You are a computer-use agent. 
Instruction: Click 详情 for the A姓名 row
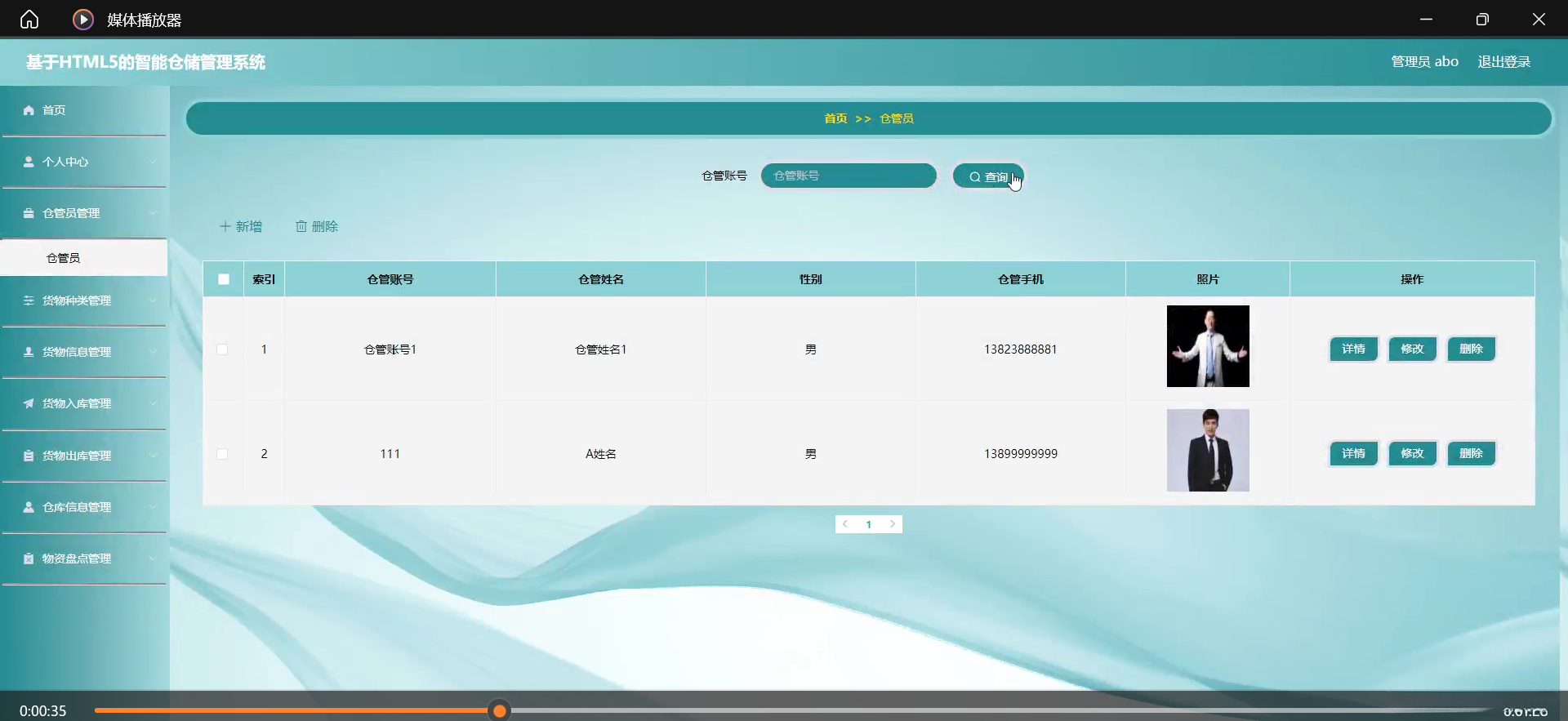click(1353, 454)
